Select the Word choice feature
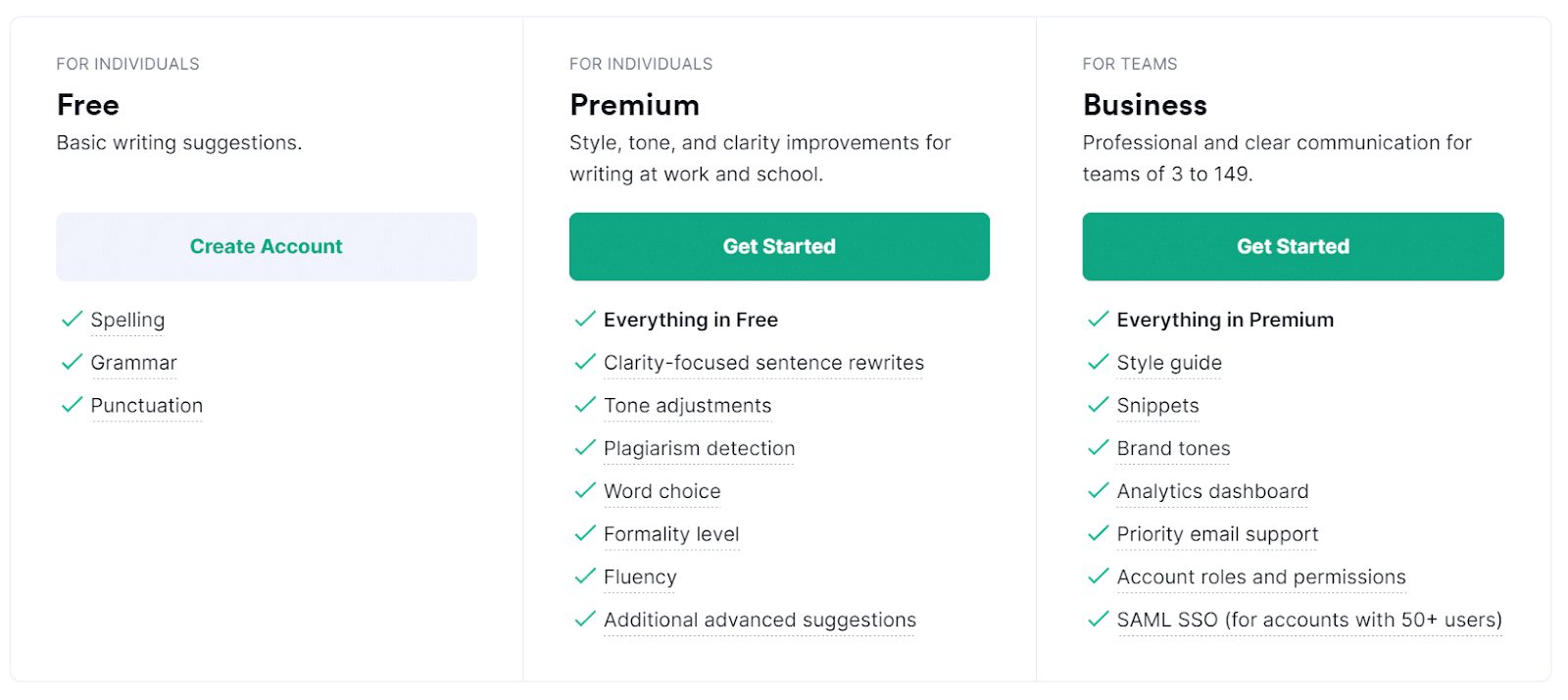 pos(662,491)
